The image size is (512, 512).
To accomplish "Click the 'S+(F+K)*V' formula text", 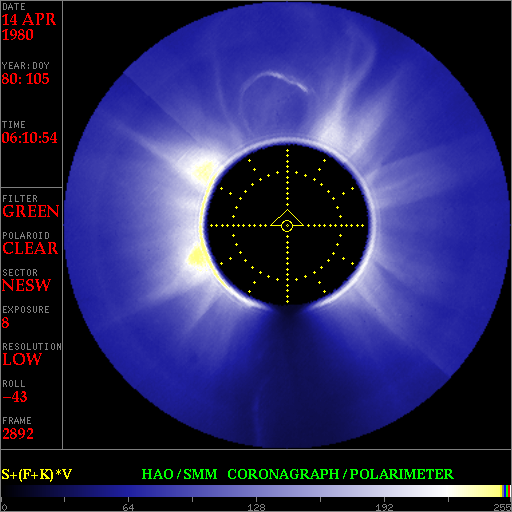I will click(37, 474).
